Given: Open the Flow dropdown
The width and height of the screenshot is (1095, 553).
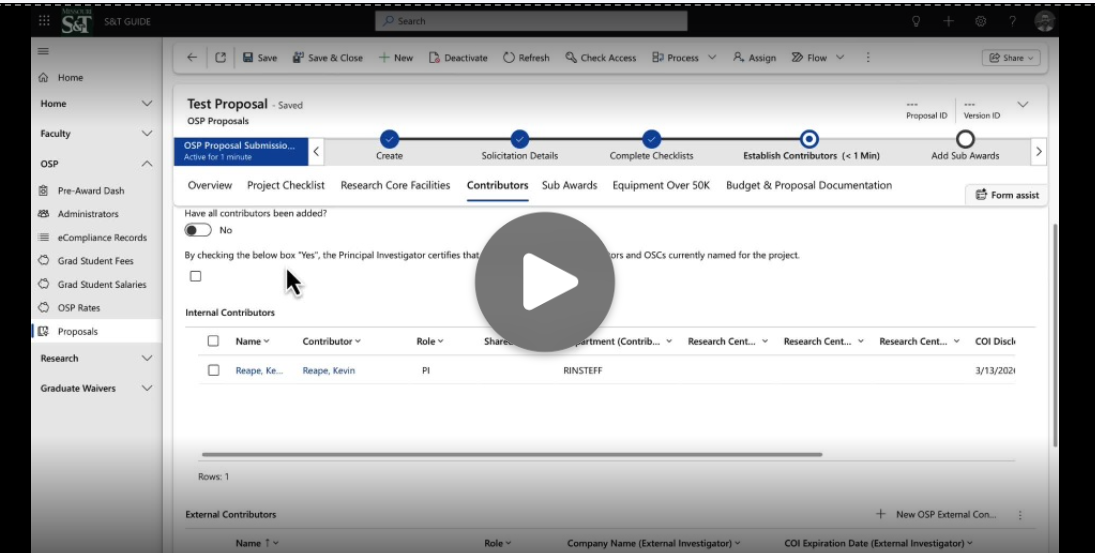Looking at the screenshot, I should pos(817,58).
